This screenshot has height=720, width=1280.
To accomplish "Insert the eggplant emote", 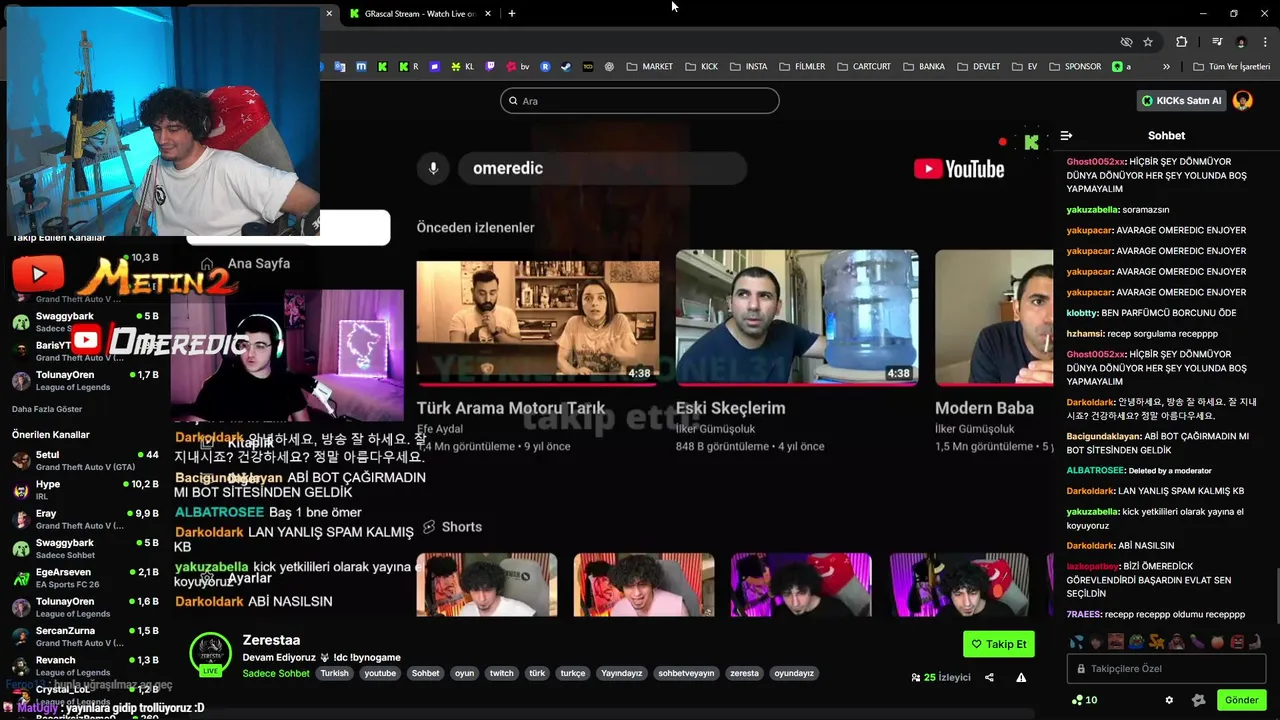I will (x=1197, y=642).
